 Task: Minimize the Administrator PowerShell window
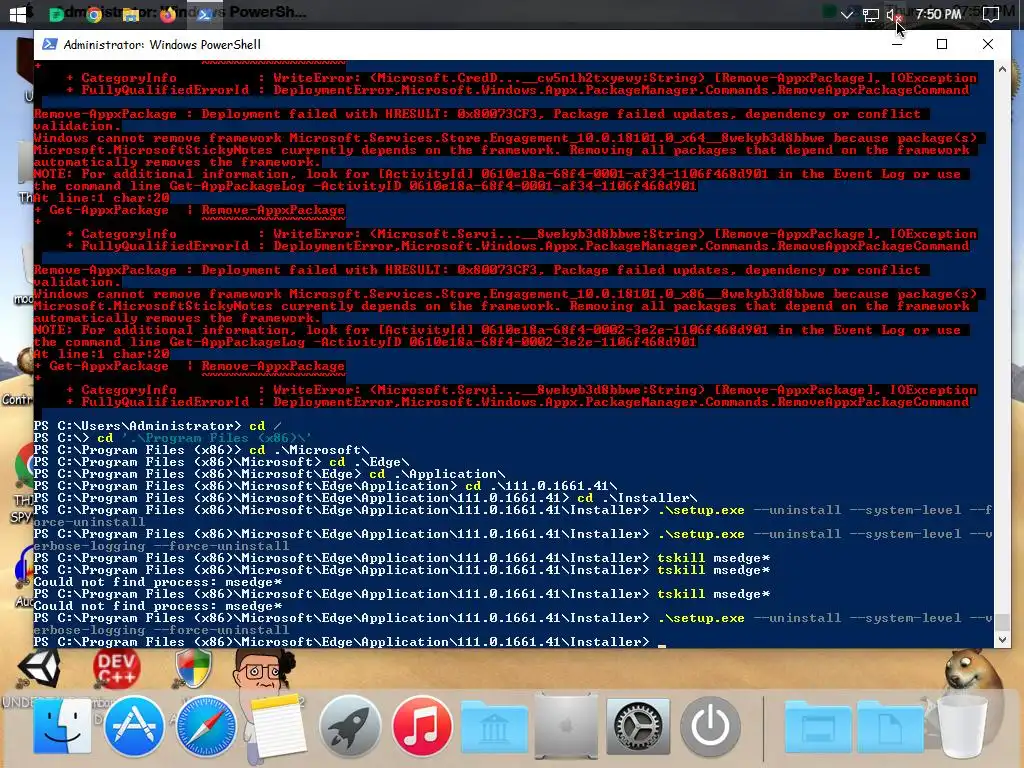coord(897,44)
